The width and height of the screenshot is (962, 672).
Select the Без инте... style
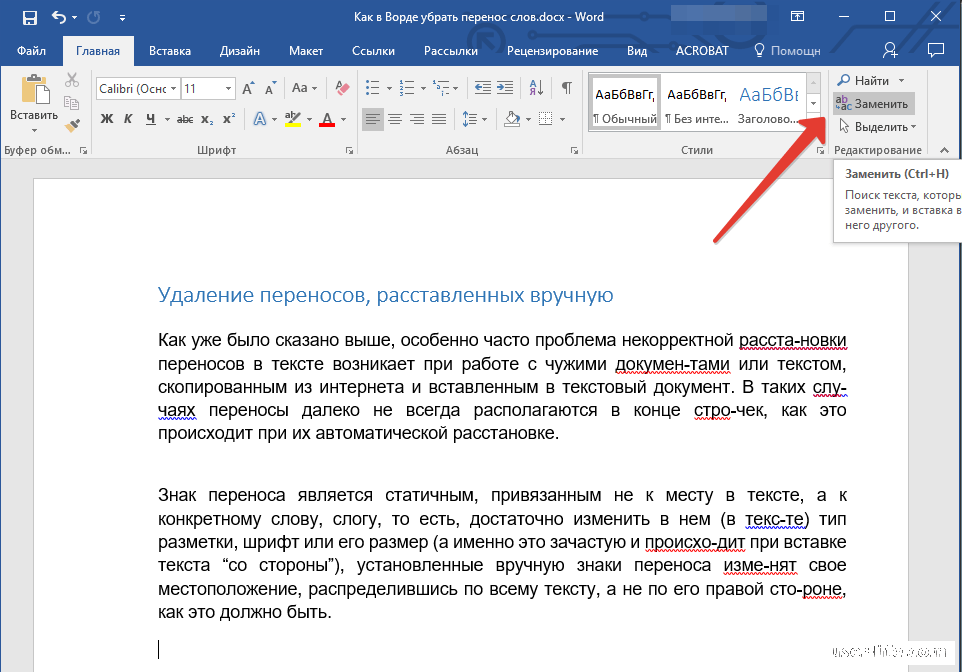point(697,102)
